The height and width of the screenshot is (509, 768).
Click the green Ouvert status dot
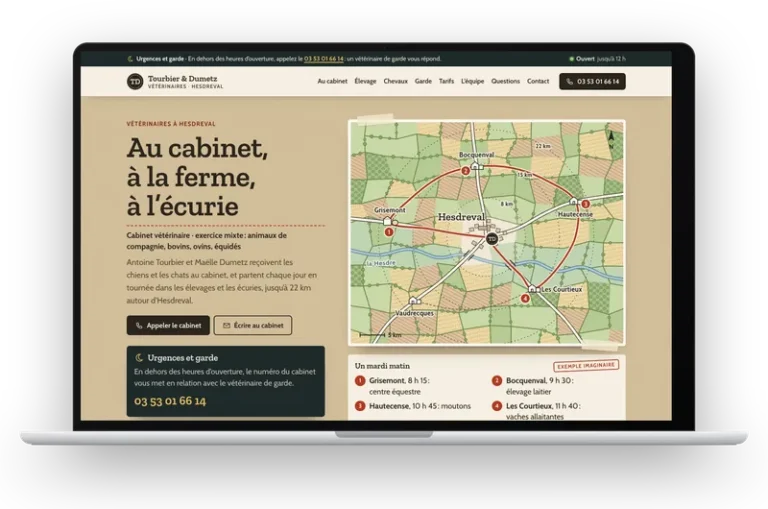(x=571, y=59)
